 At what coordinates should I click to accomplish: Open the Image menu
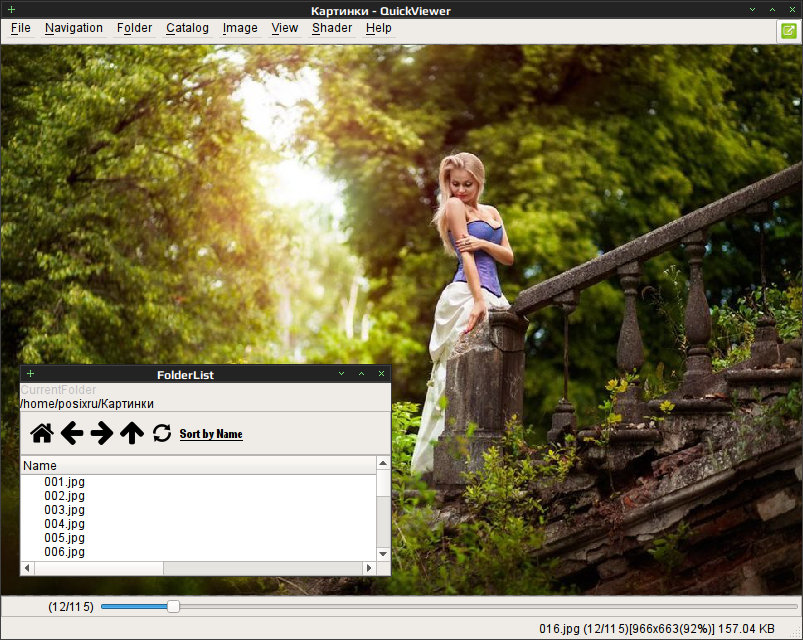[x=240, y=28]
